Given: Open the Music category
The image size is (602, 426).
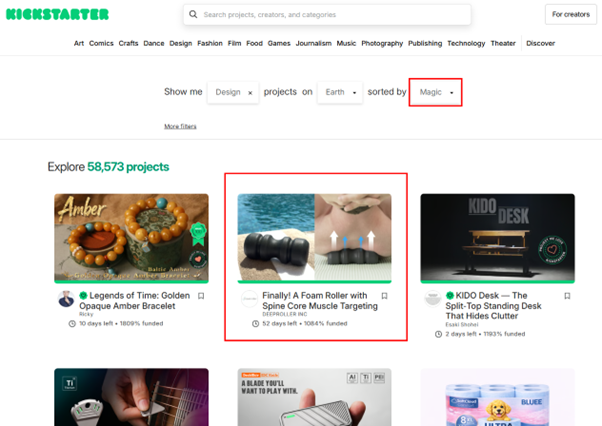Looking at the screenshot, I should [346, 43].
